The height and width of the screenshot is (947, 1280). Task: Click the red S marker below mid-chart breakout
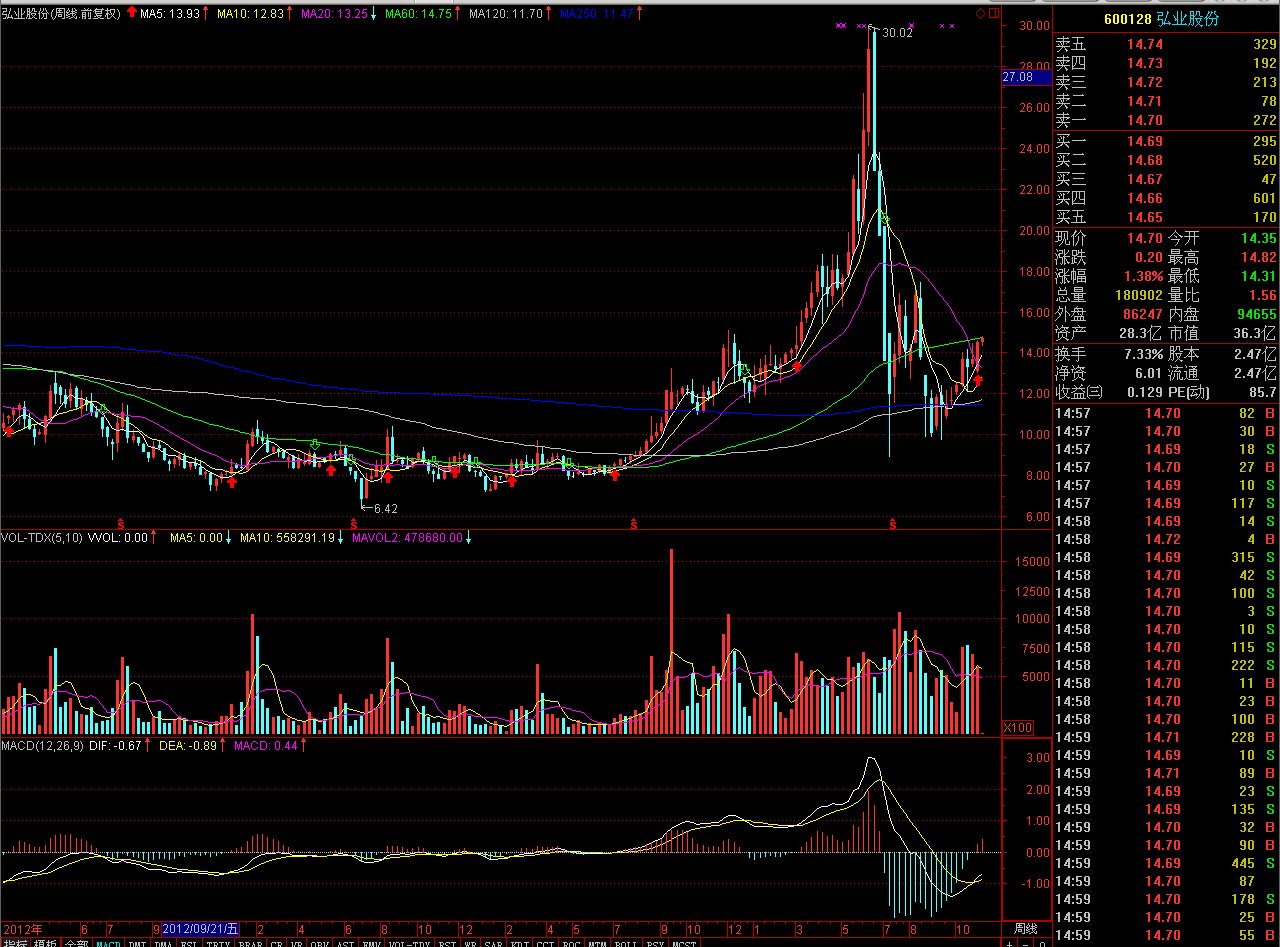(633, 523)
